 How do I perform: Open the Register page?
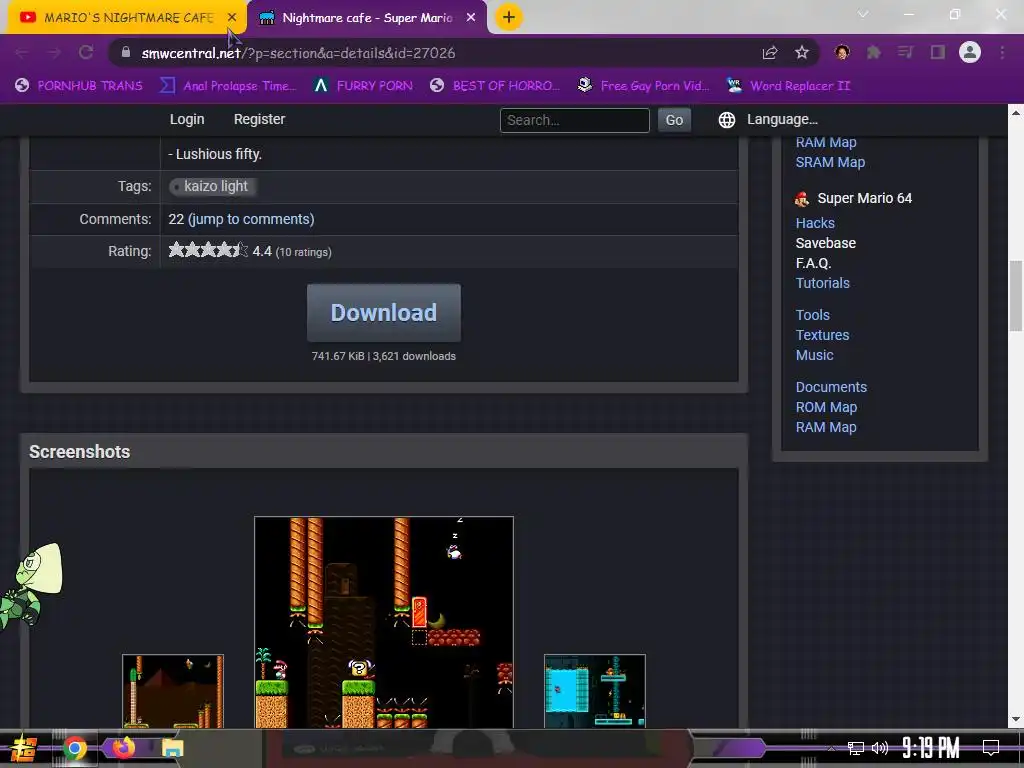click(259, 120)
